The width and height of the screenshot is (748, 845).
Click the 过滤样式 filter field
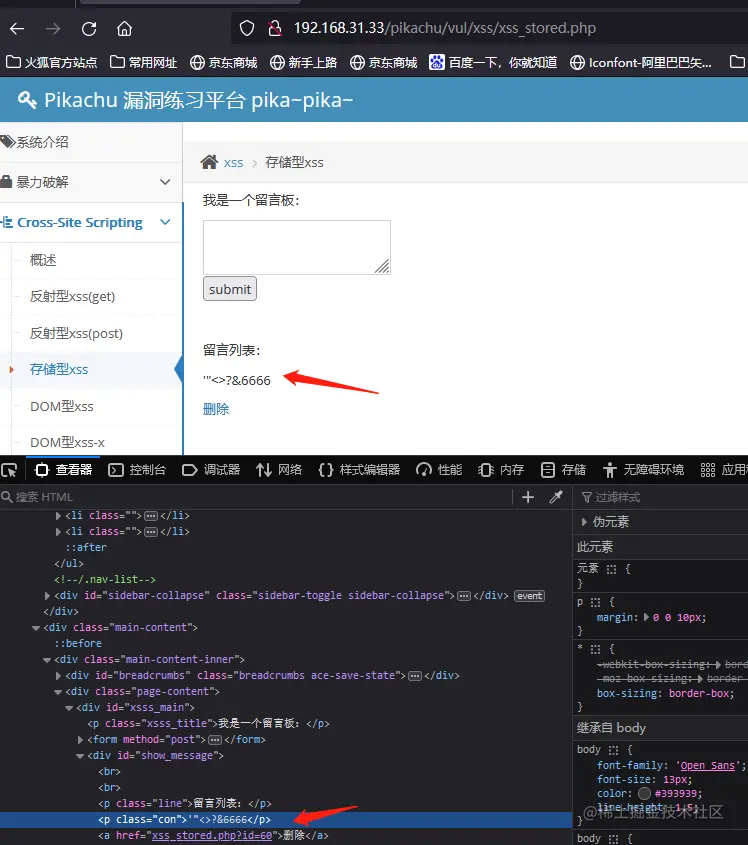pyautogui.click(x=664, y=497)
